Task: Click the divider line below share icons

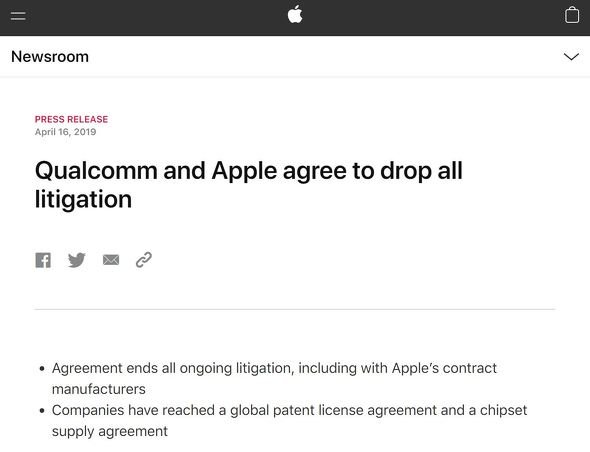Action: (x=295, y=309)
